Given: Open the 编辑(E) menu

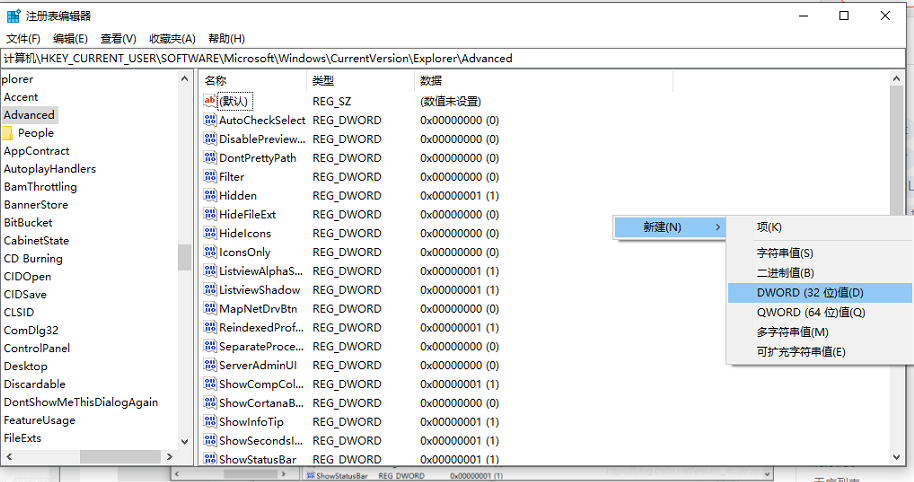Looking at the screenshot, I should pyautogui.click(x=70, y=38).
